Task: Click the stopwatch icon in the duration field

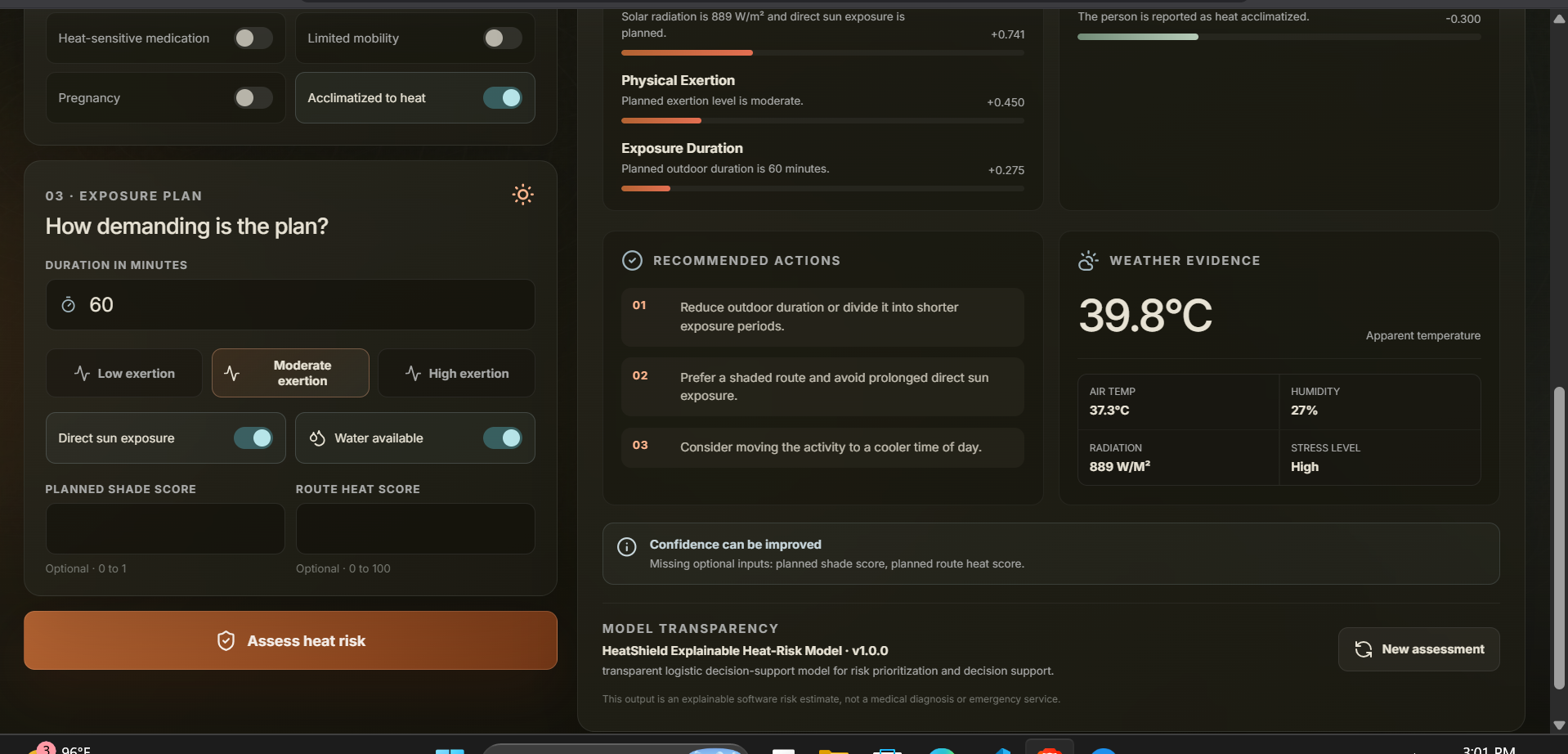Action: pyautogui.click(x=69, y=305)
